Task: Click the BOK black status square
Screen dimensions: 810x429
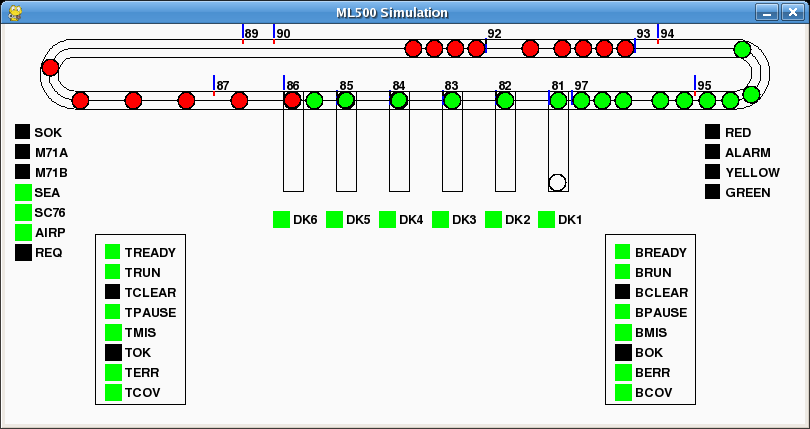Action: pos(623,352)
